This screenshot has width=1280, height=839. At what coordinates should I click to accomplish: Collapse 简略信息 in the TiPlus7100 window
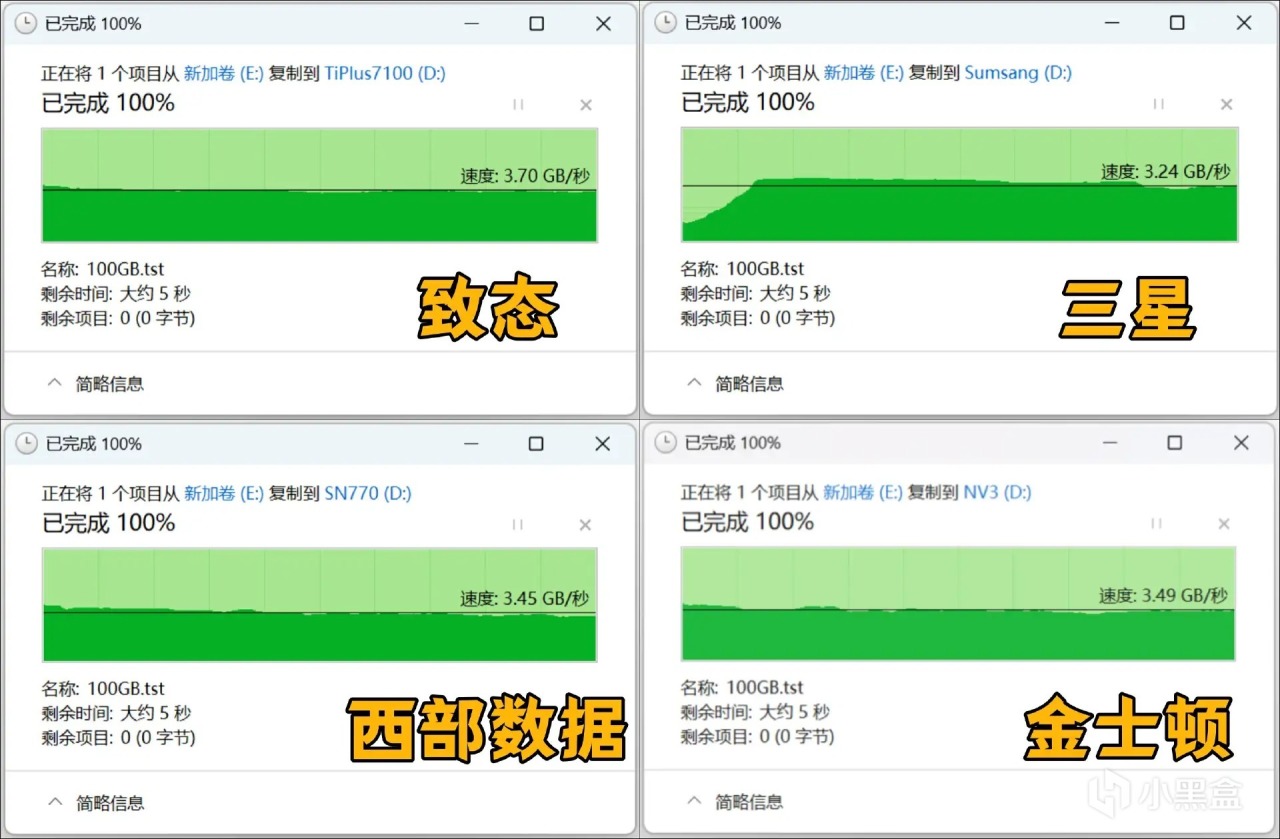tap(96, 383)
